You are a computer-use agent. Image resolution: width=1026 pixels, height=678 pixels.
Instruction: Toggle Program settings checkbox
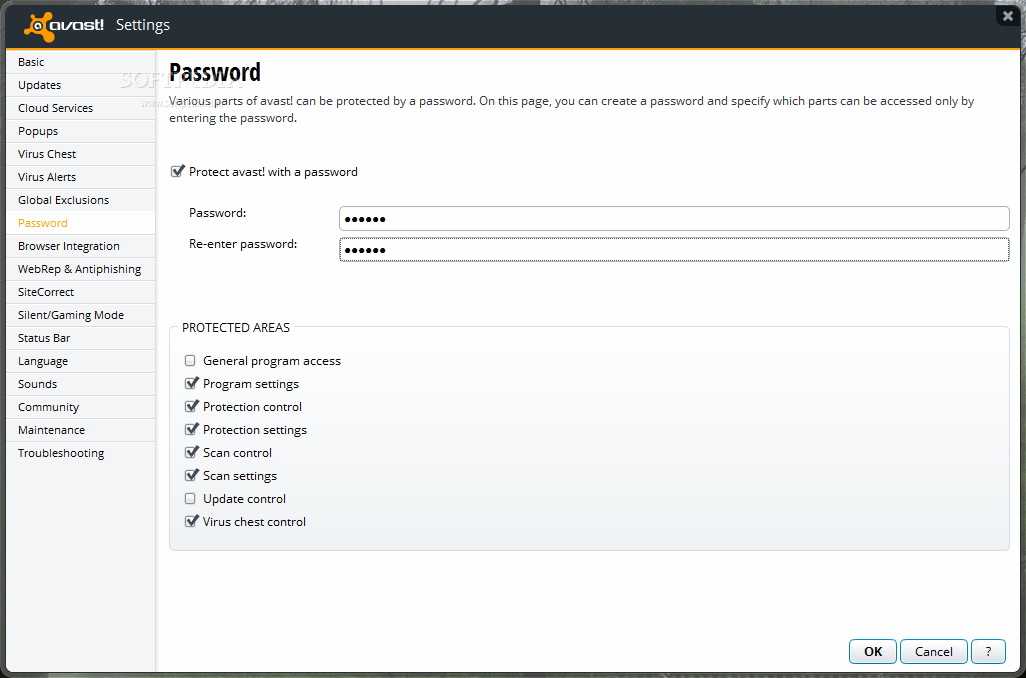point(191,384)
